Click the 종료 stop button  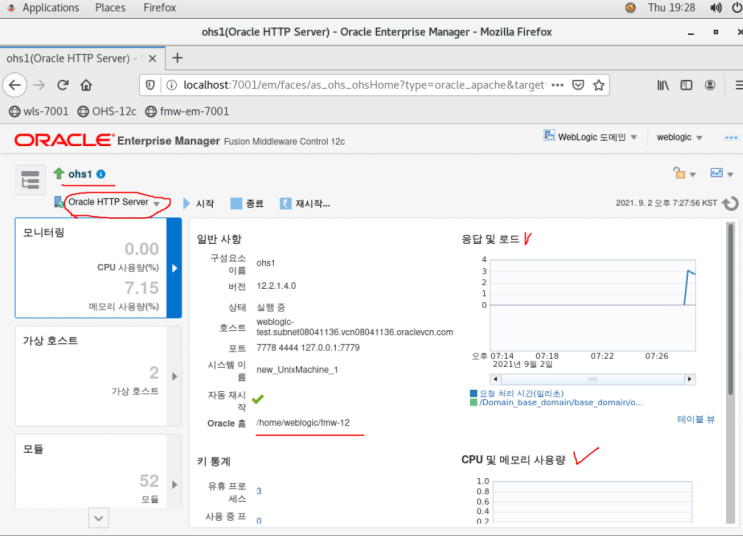(247, 203)
